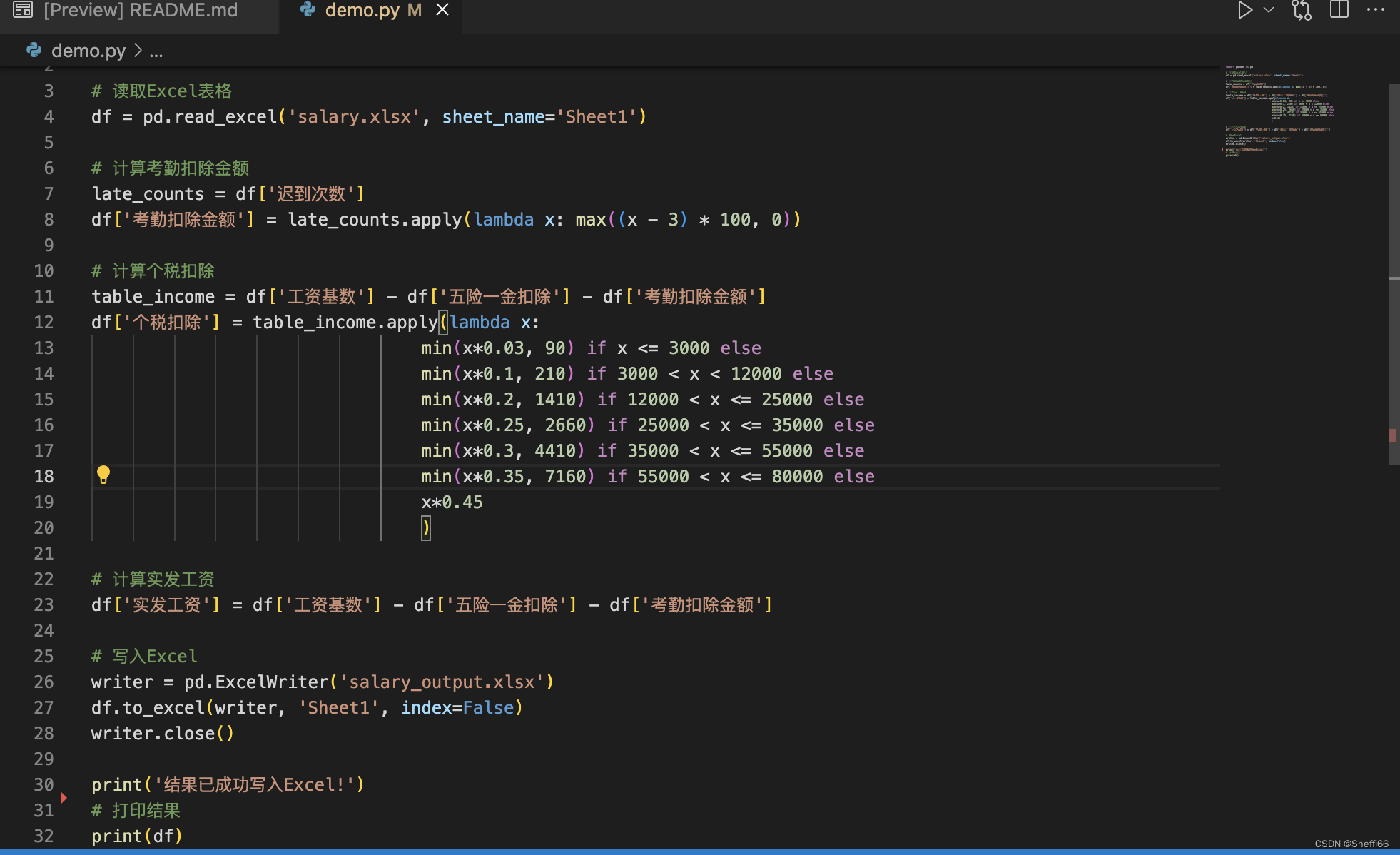Click 'x*0.45' on line 19
The image size is (1400, 855).
(452, 502)
